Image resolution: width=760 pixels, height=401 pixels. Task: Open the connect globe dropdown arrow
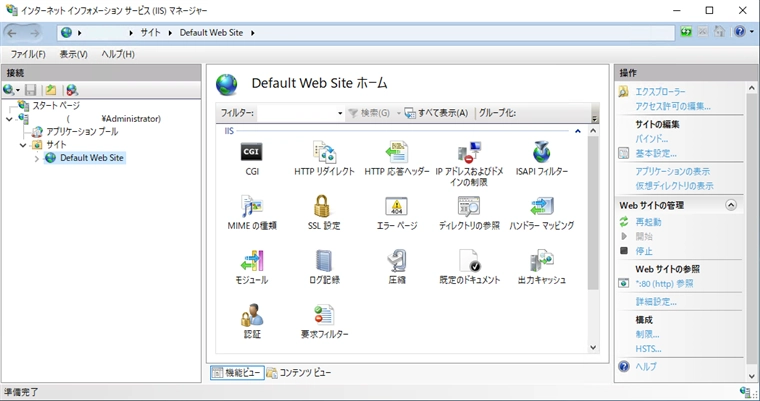[x=18, y=90]
